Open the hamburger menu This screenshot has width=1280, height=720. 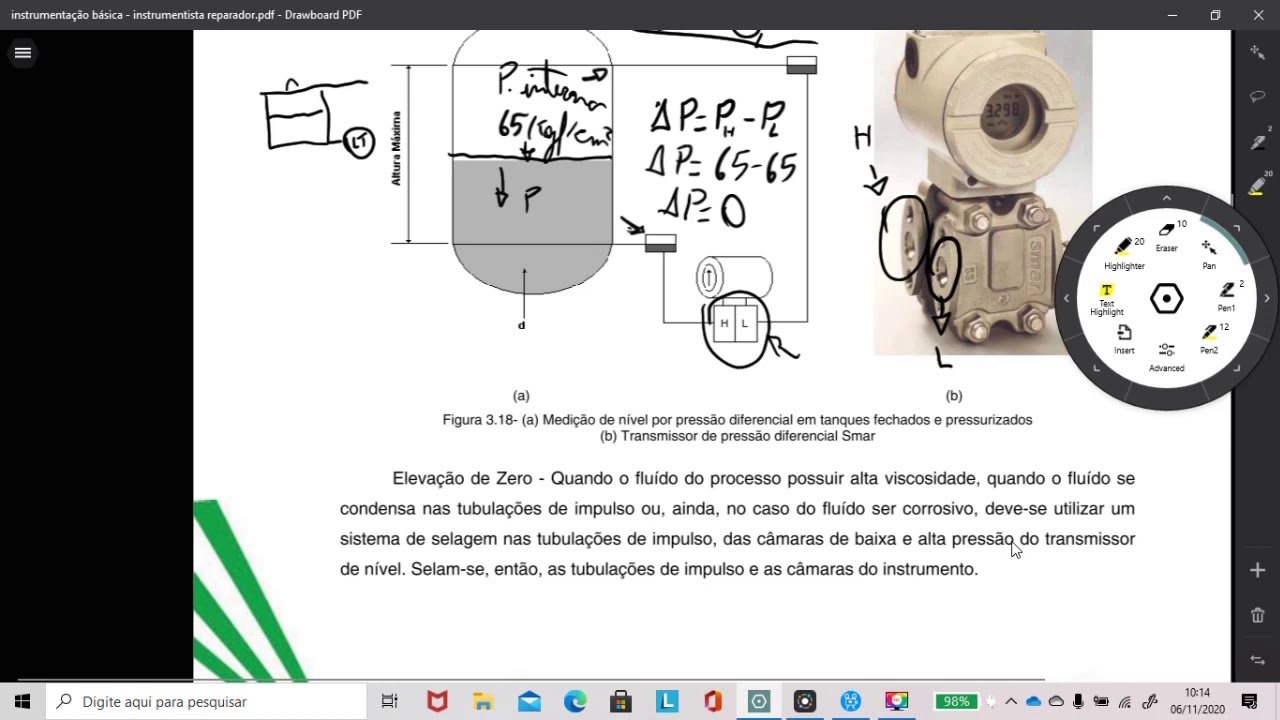[x=23, y=53]
